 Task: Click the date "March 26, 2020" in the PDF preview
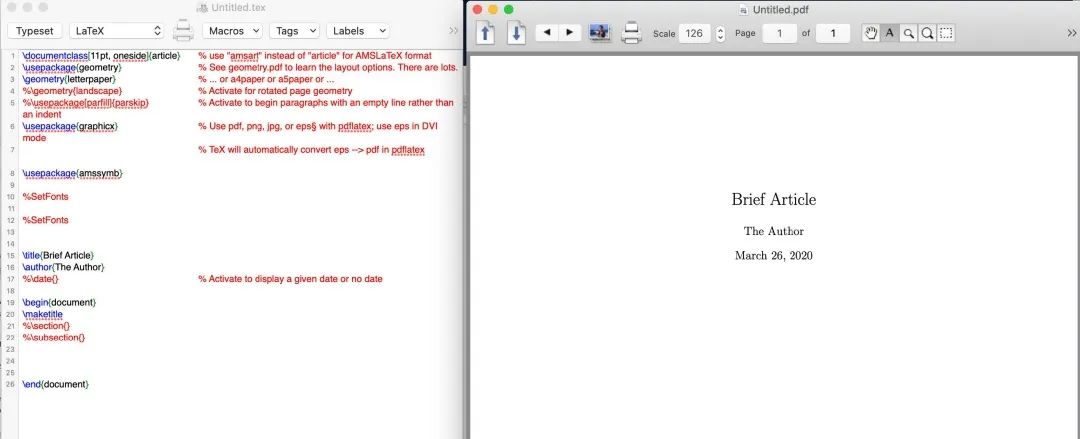(773, 256)
